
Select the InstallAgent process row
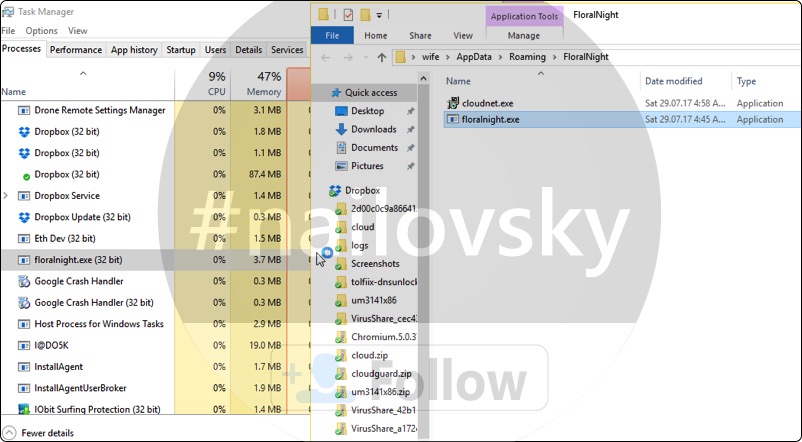click(x=155, y=367)
